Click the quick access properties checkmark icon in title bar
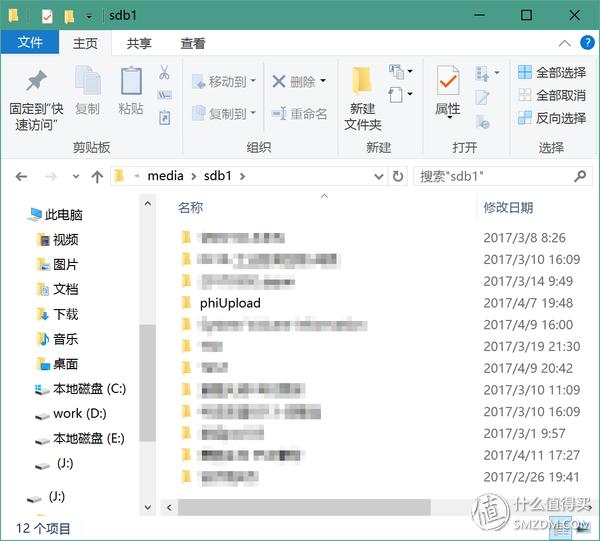 click(47, 16)
